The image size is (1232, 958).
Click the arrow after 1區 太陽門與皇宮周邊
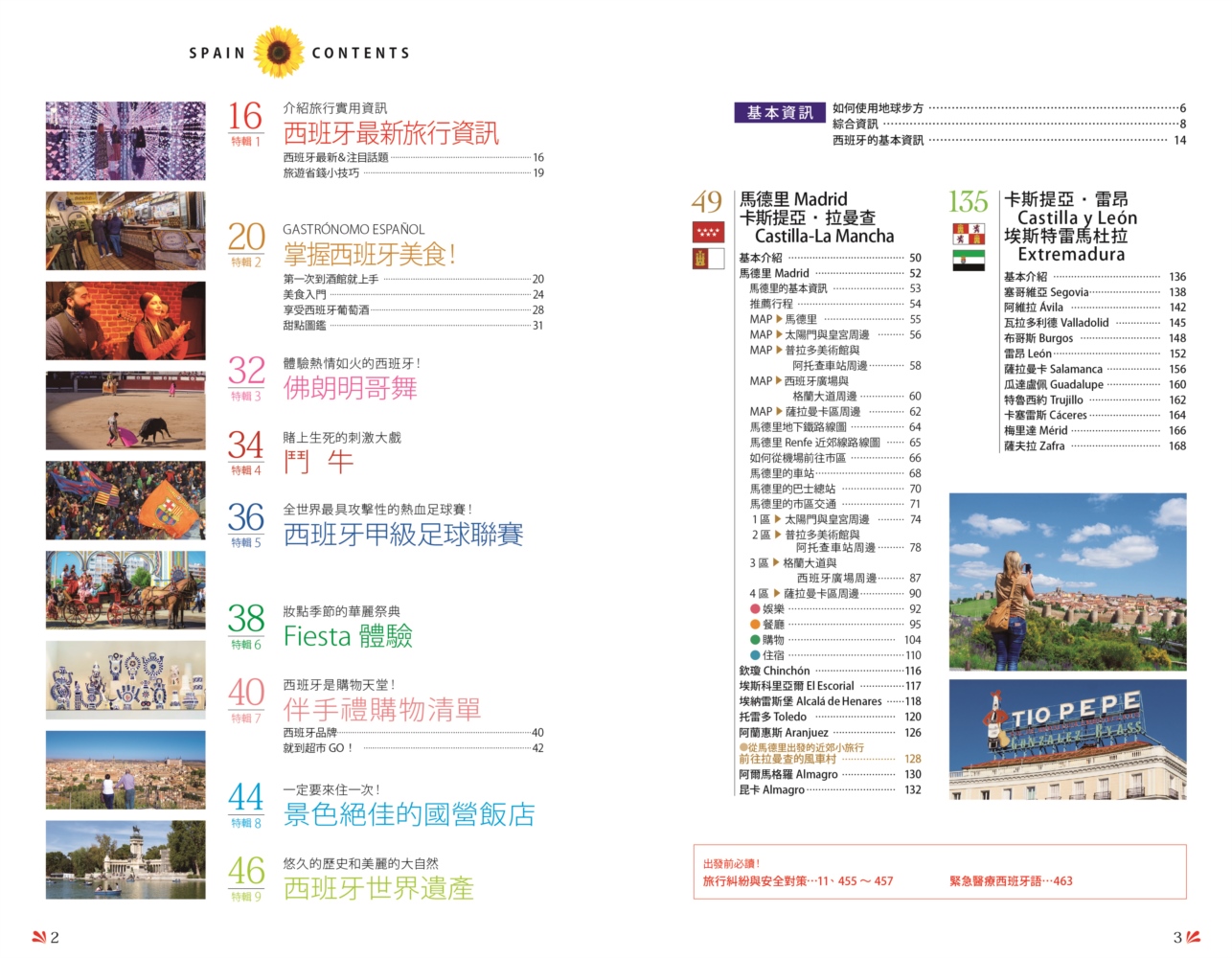click(x=778, y=519)
